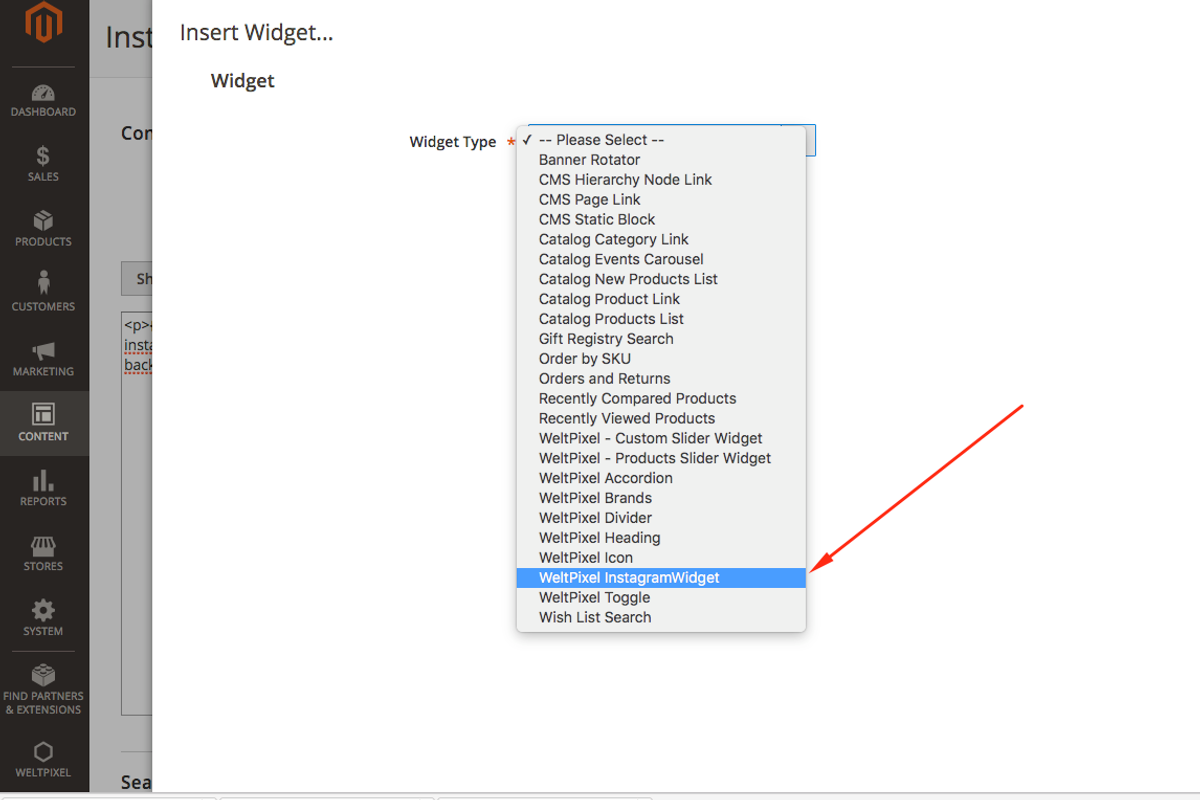Choose Catalog Product Link option

coord(661,299)
